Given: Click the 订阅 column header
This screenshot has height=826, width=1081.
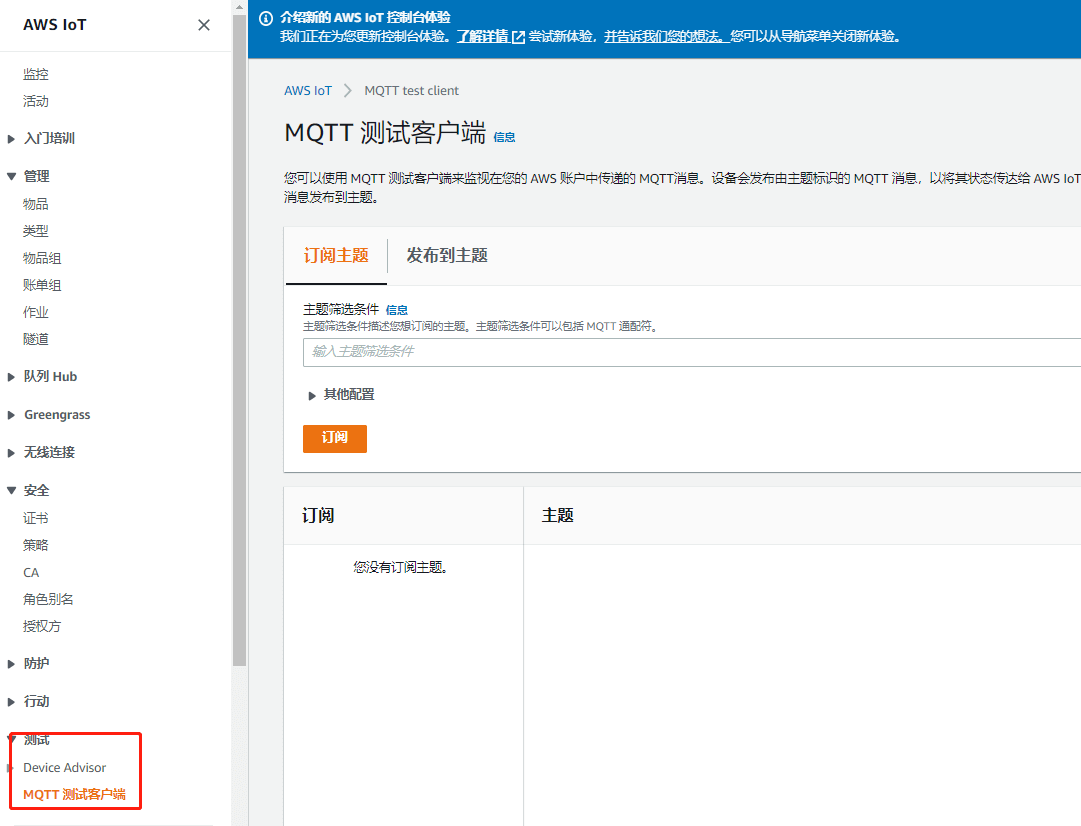Looking at the screenshot, I should click(x=318, y=516).
